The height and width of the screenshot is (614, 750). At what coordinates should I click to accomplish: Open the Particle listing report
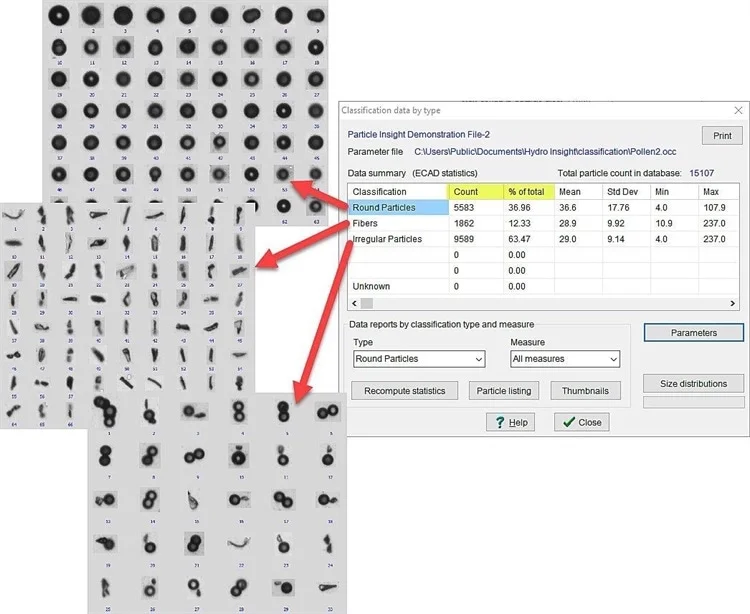505,391
